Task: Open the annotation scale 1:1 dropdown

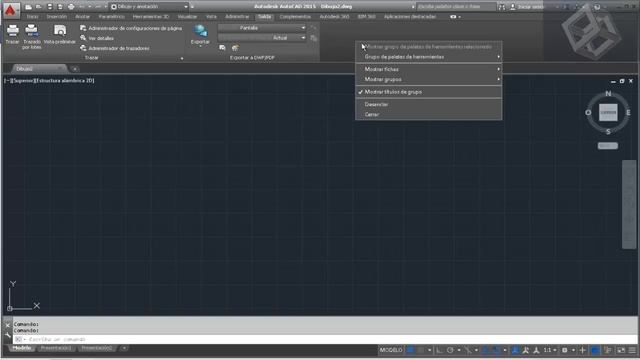Action: [549, 350]
